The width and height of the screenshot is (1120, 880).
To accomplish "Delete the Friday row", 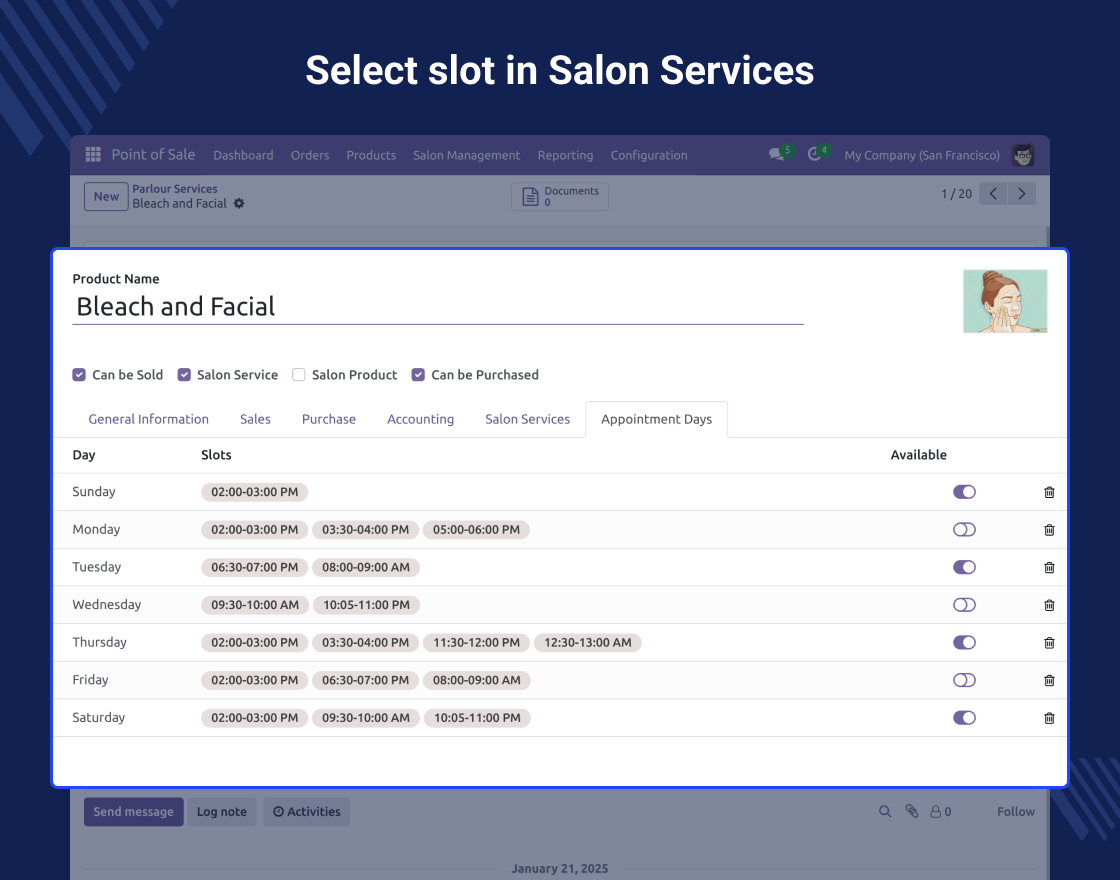I will (1049, 680).
